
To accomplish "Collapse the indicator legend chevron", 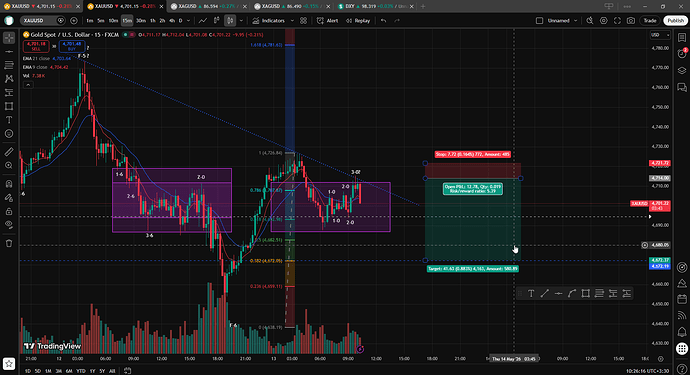I will (x=28, y=85).
